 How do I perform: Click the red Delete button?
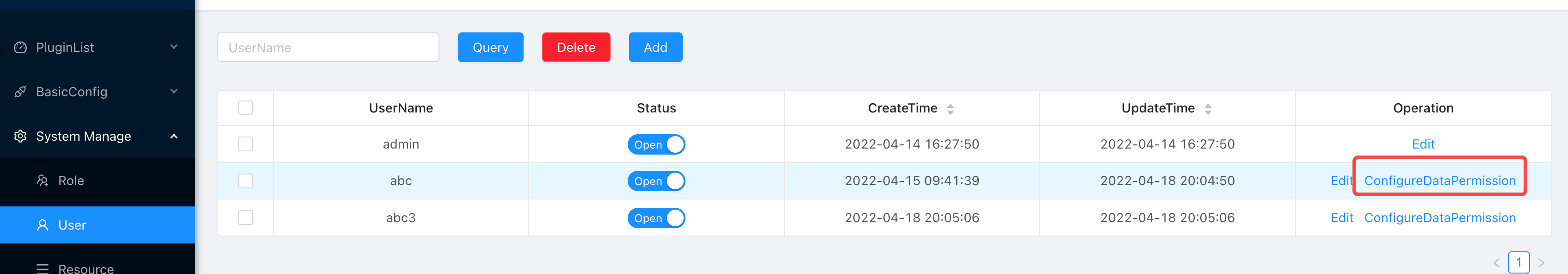coord(575,48)
